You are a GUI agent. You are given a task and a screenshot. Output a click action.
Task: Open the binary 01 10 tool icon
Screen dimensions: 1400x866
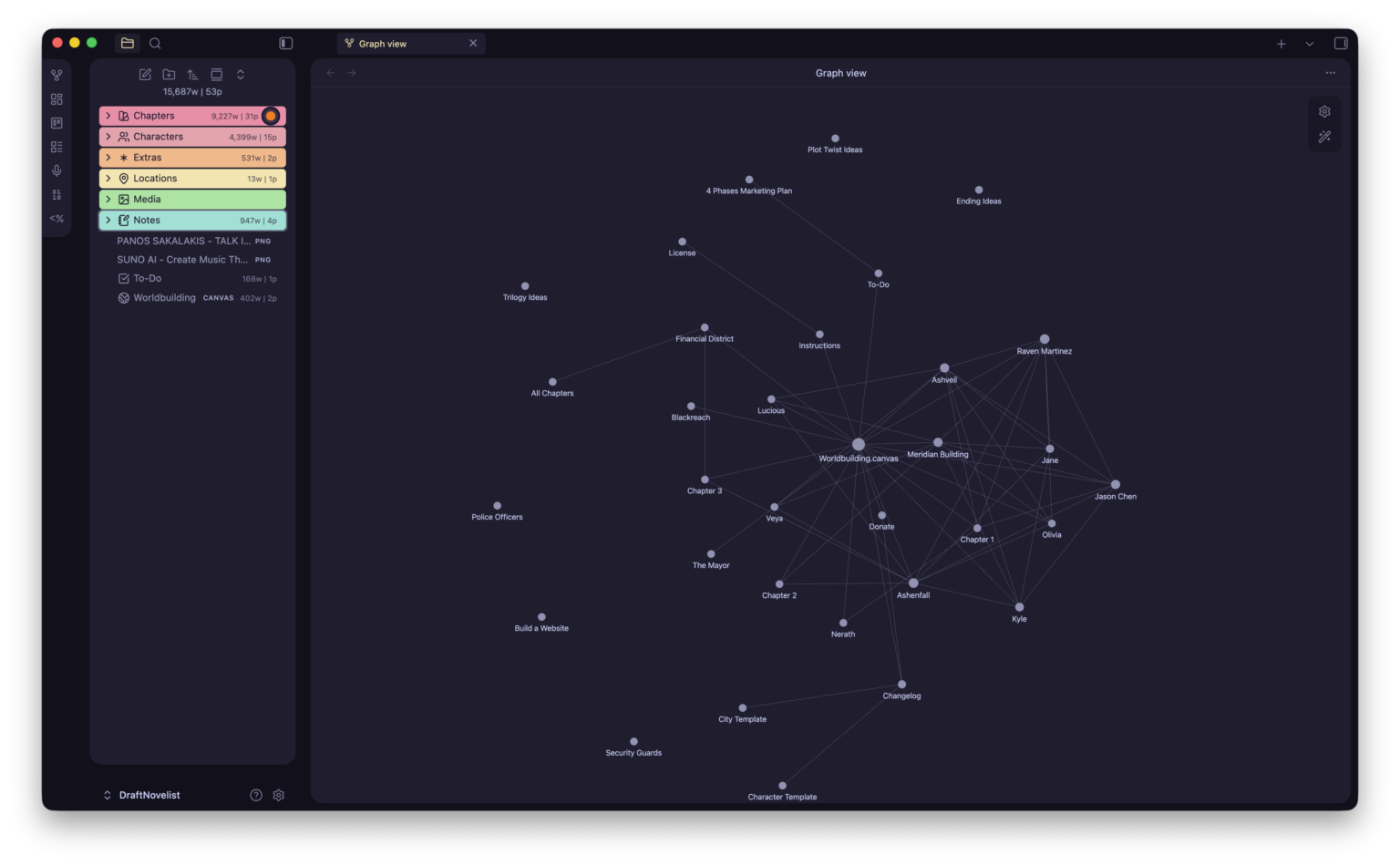(x=56, y=194)
